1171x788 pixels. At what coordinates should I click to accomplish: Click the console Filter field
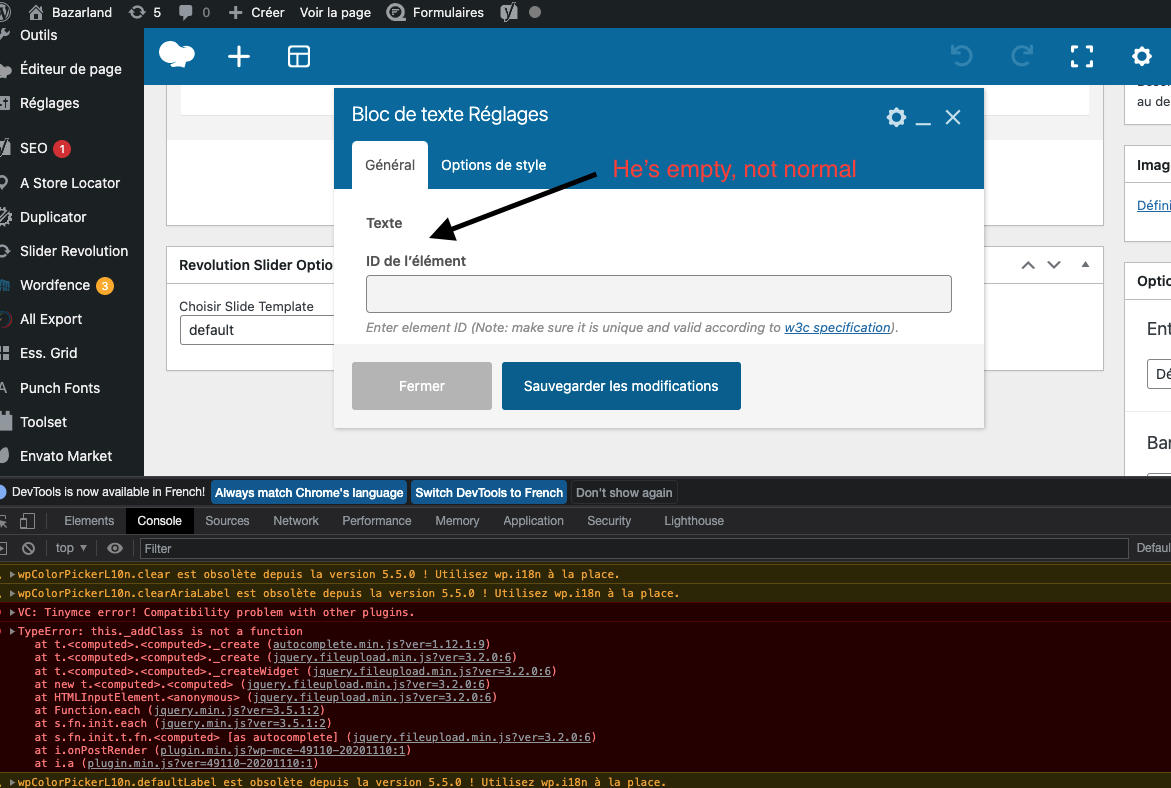(634, 548)
